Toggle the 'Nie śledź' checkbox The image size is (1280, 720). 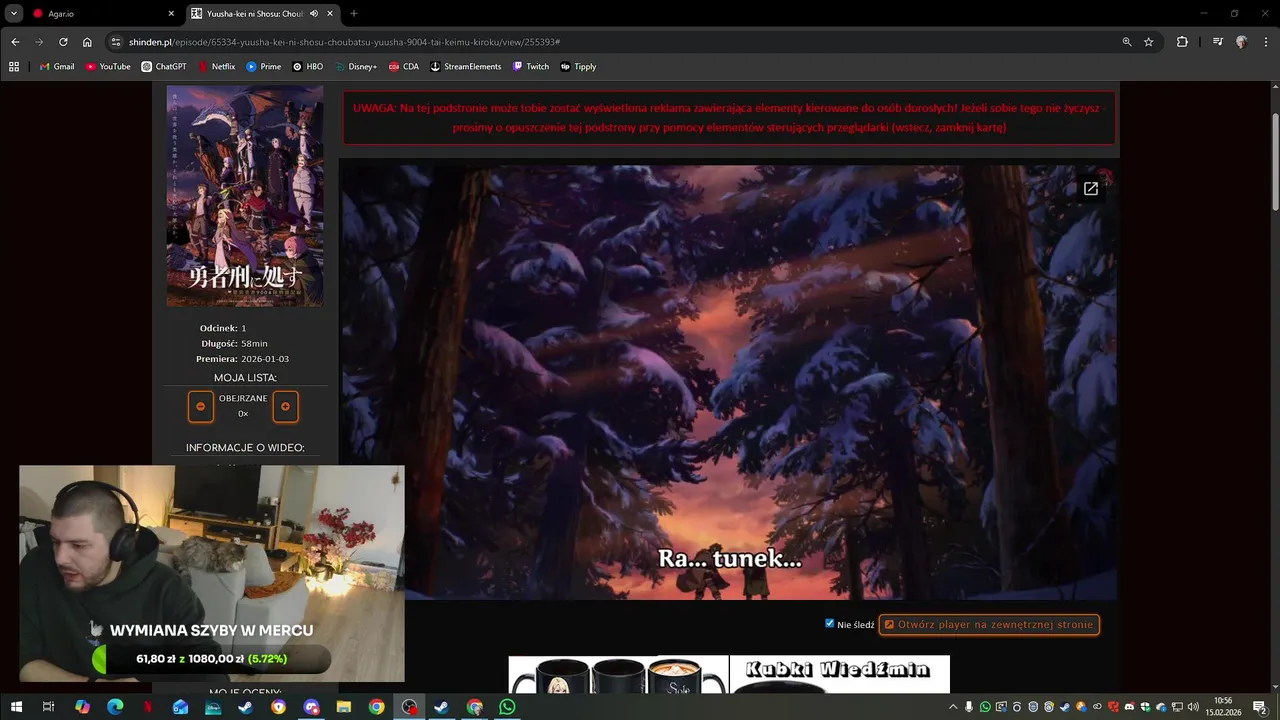[x=830, y=623]
